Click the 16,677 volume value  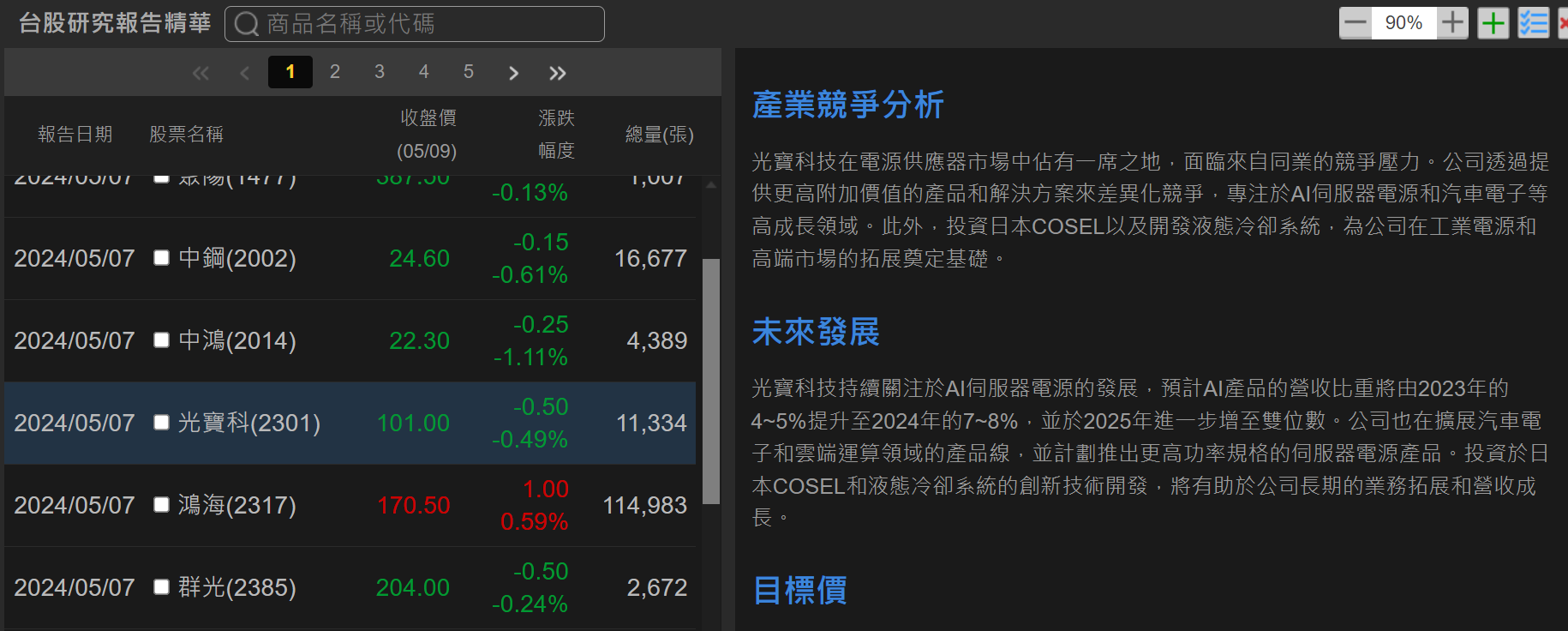click(x=650, y=258)
